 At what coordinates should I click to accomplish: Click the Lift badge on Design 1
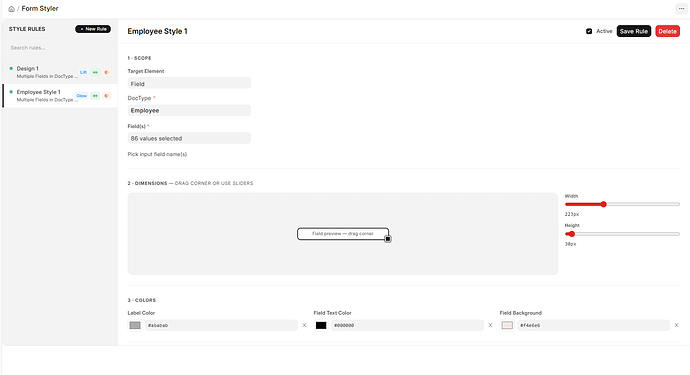click(x=83, y=72)
